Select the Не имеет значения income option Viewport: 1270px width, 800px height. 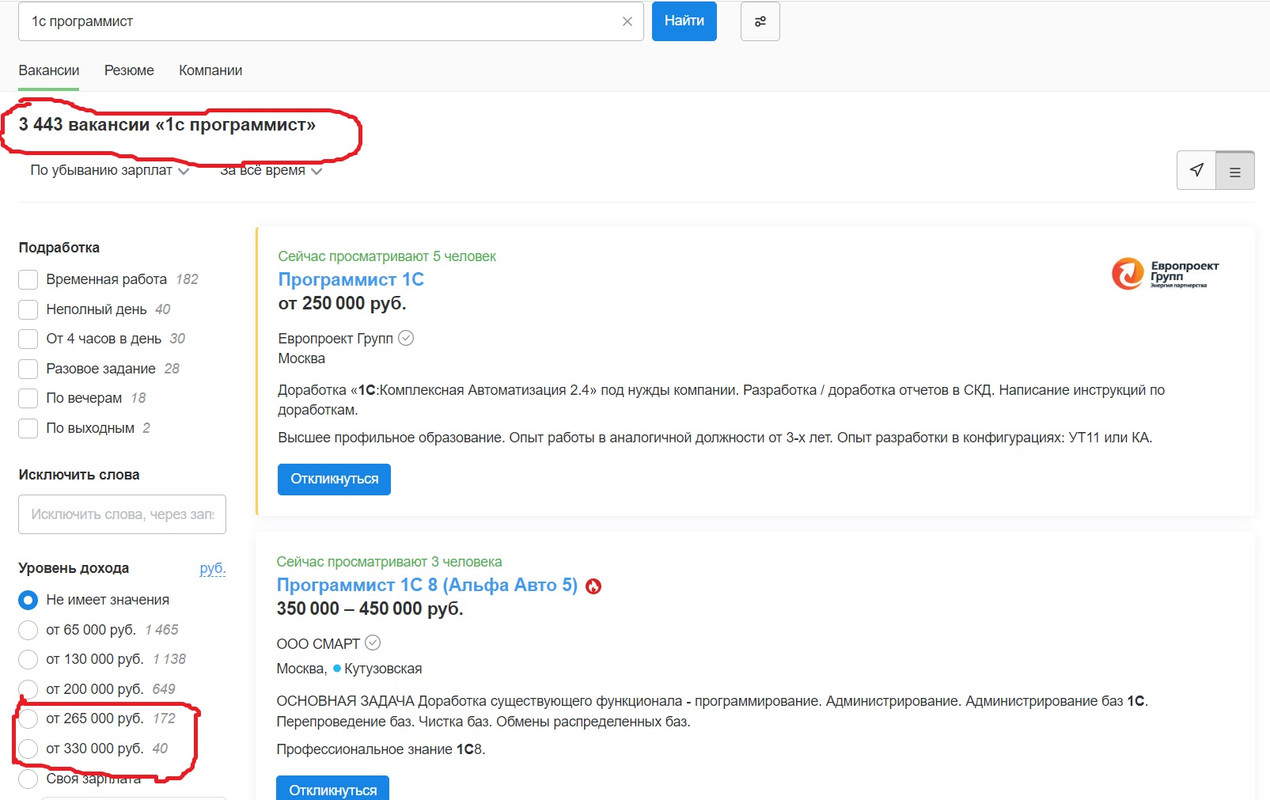(28, 600)
